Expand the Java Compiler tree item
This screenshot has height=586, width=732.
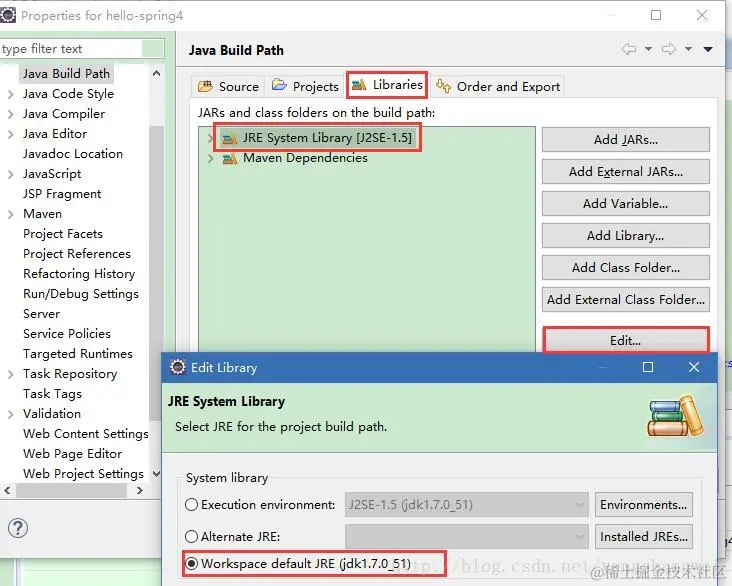click(x=11, y=114)
